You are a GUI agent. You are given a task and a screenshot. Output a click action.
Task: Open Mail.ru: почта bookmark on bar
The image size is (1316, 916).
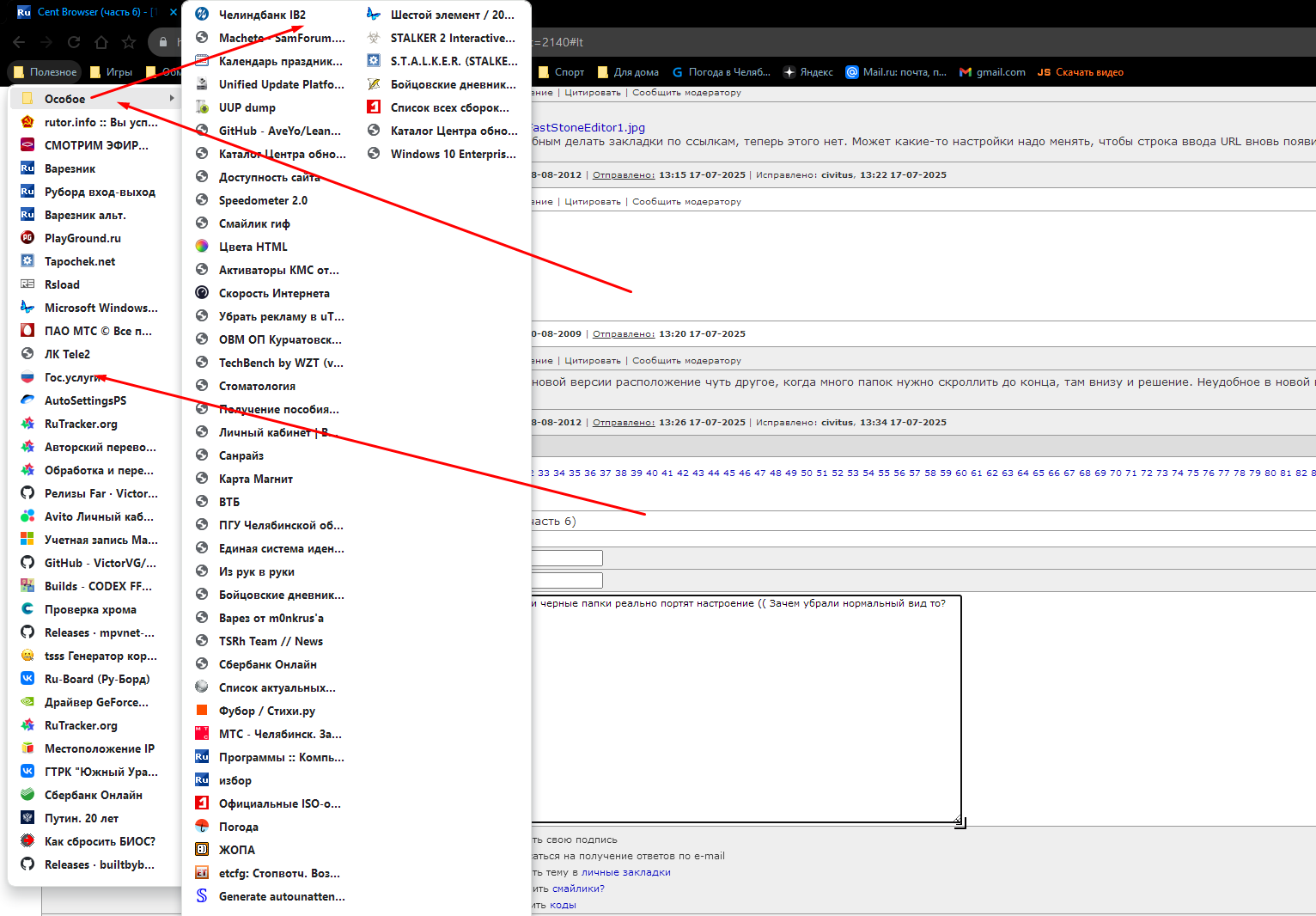pyautogui.click(x=896, y=72)
